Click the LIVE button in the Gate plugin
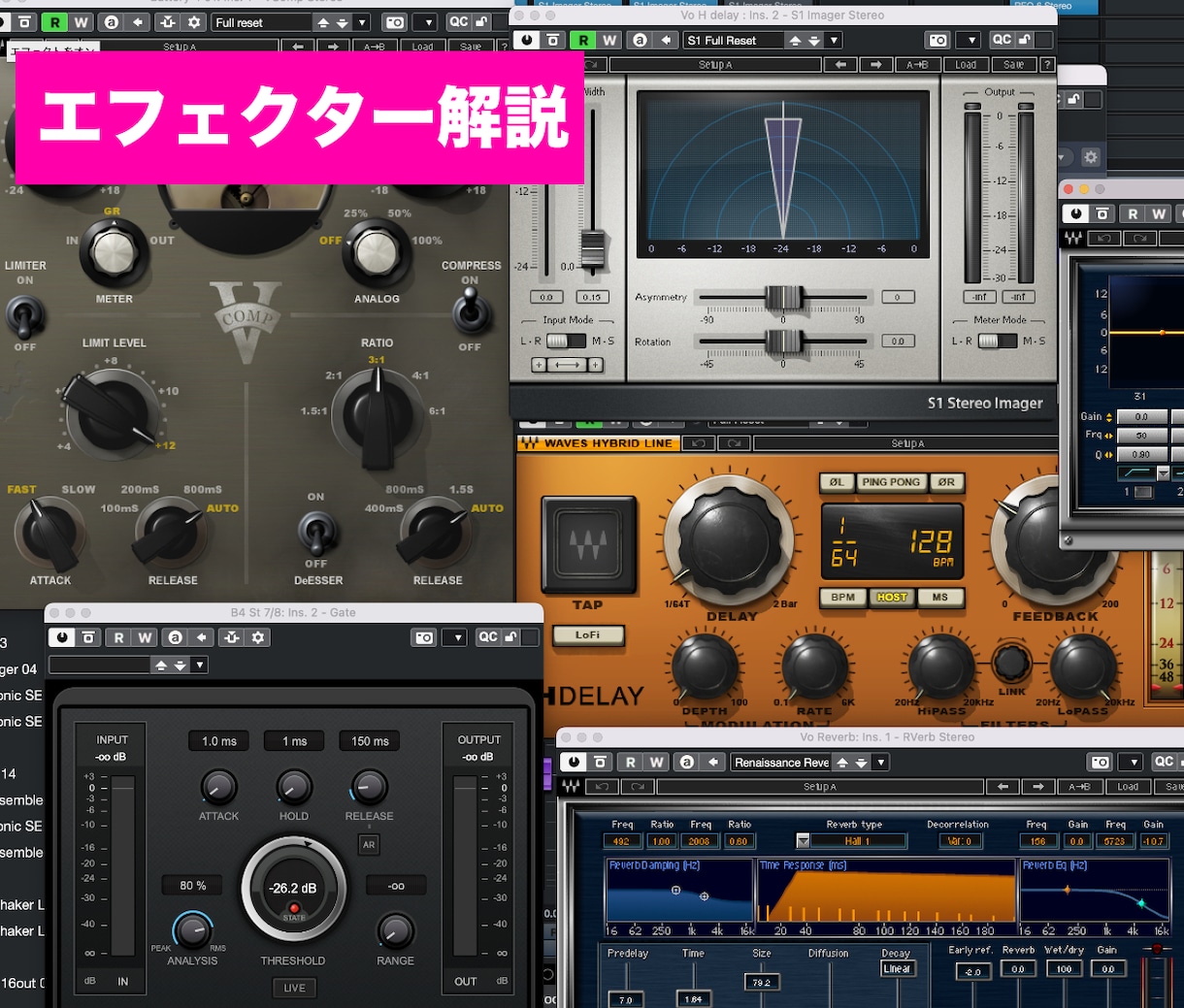1184x1008 pixels. coord(294,988)
